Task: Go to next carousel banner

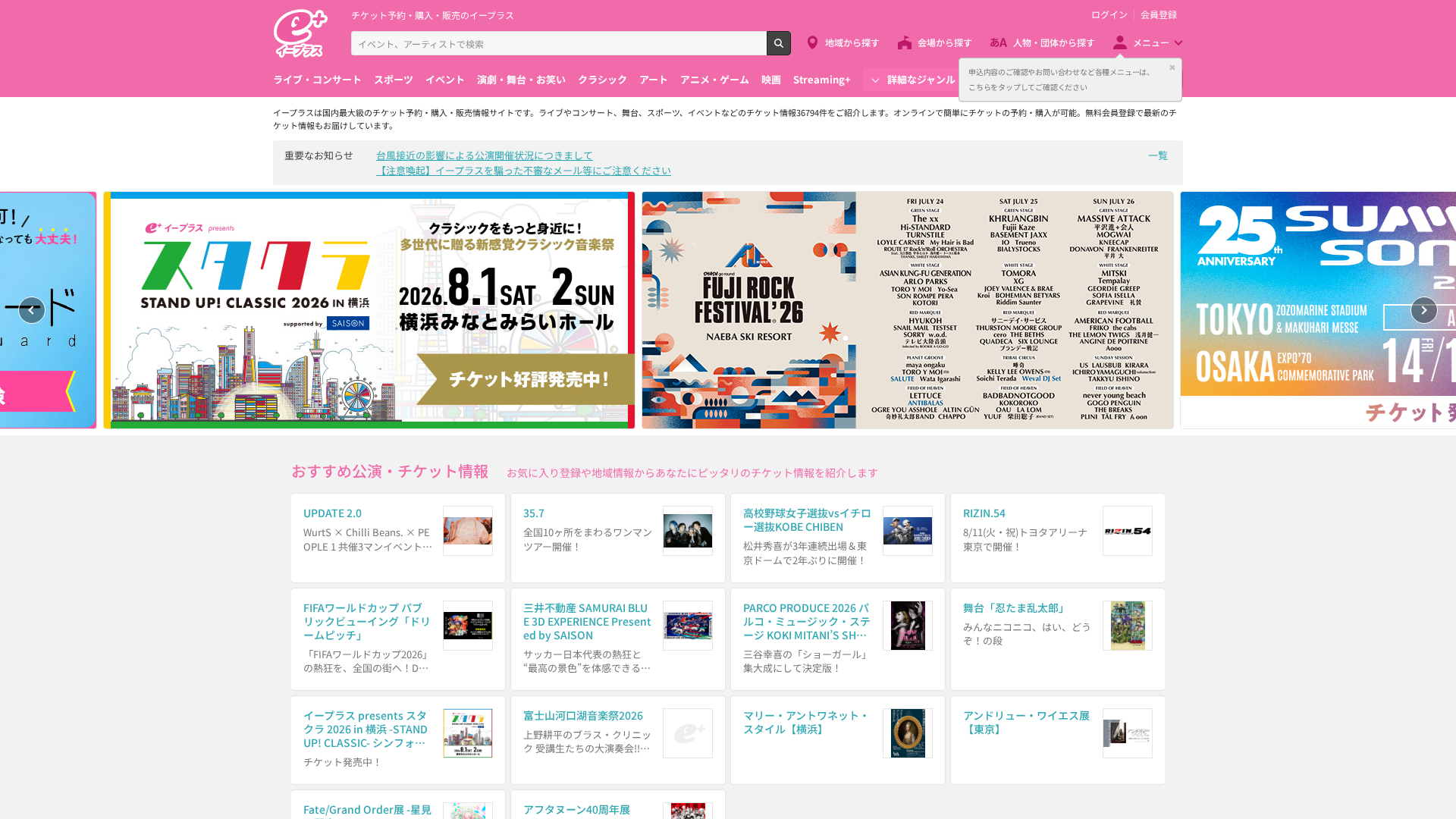Action: coord(1423,310)
